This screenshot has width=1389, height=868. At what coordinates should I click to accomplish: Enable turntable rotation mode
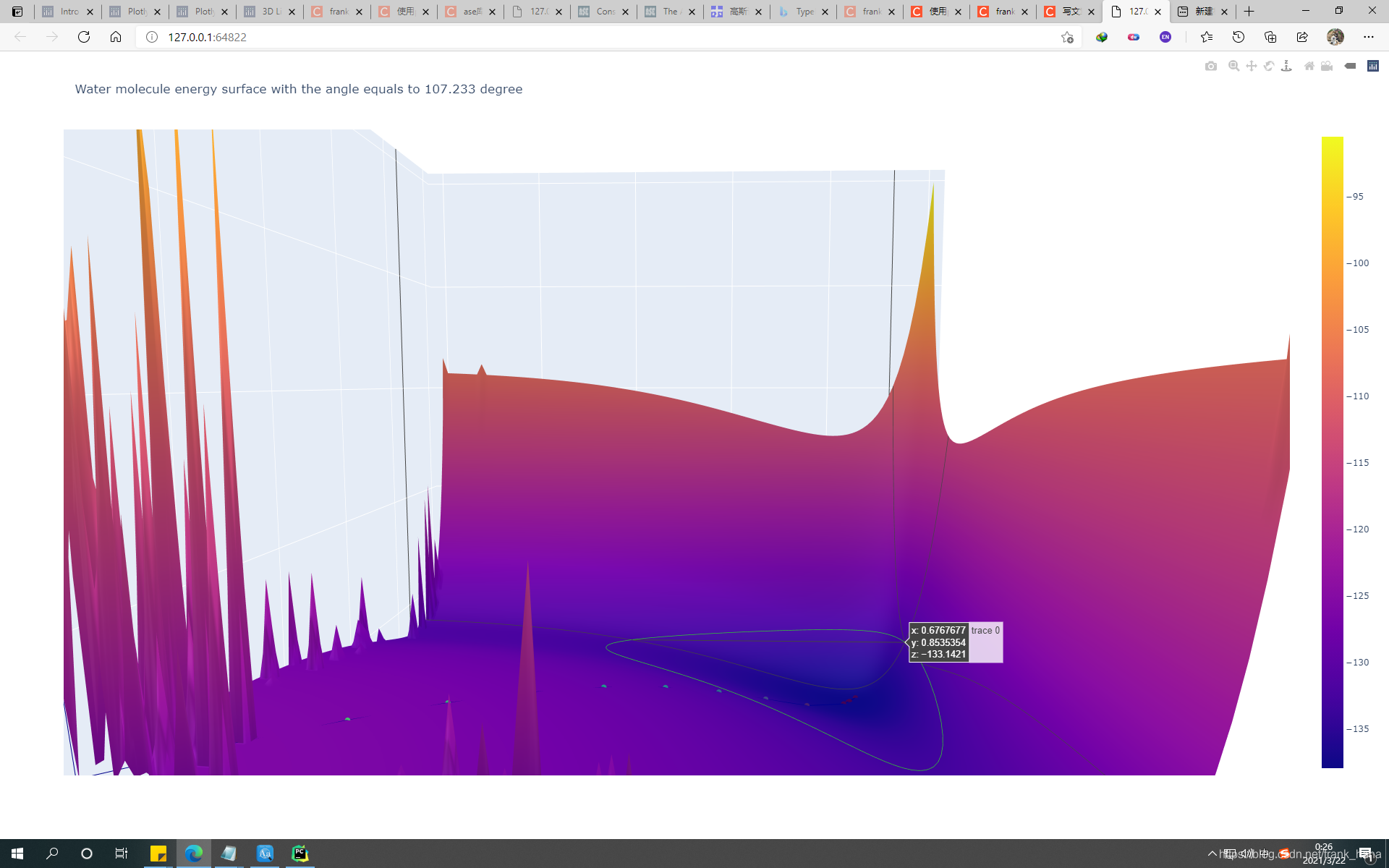(1286, 66)
